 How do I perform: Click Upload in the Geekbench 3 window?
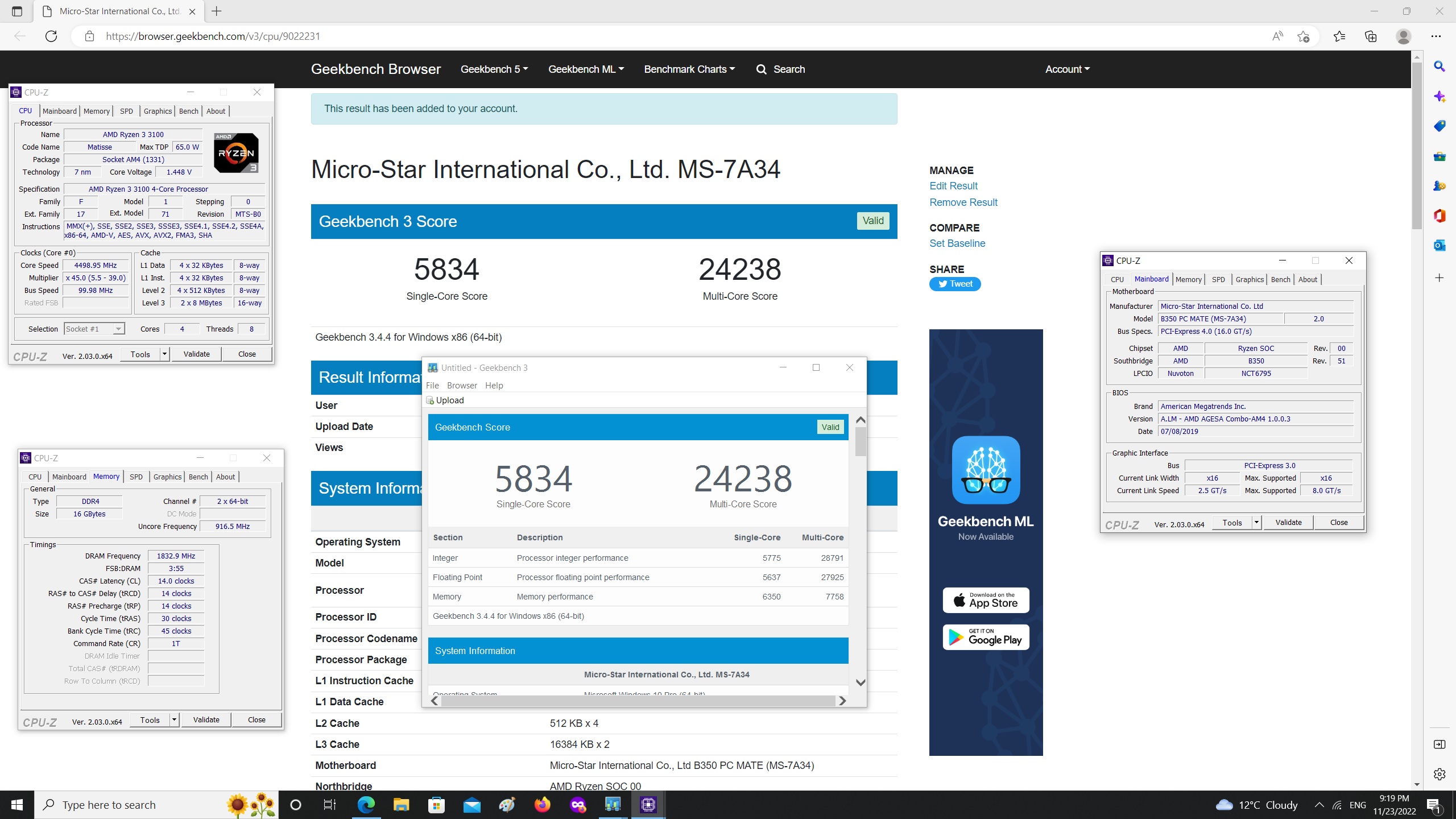[x=445, y=400]
